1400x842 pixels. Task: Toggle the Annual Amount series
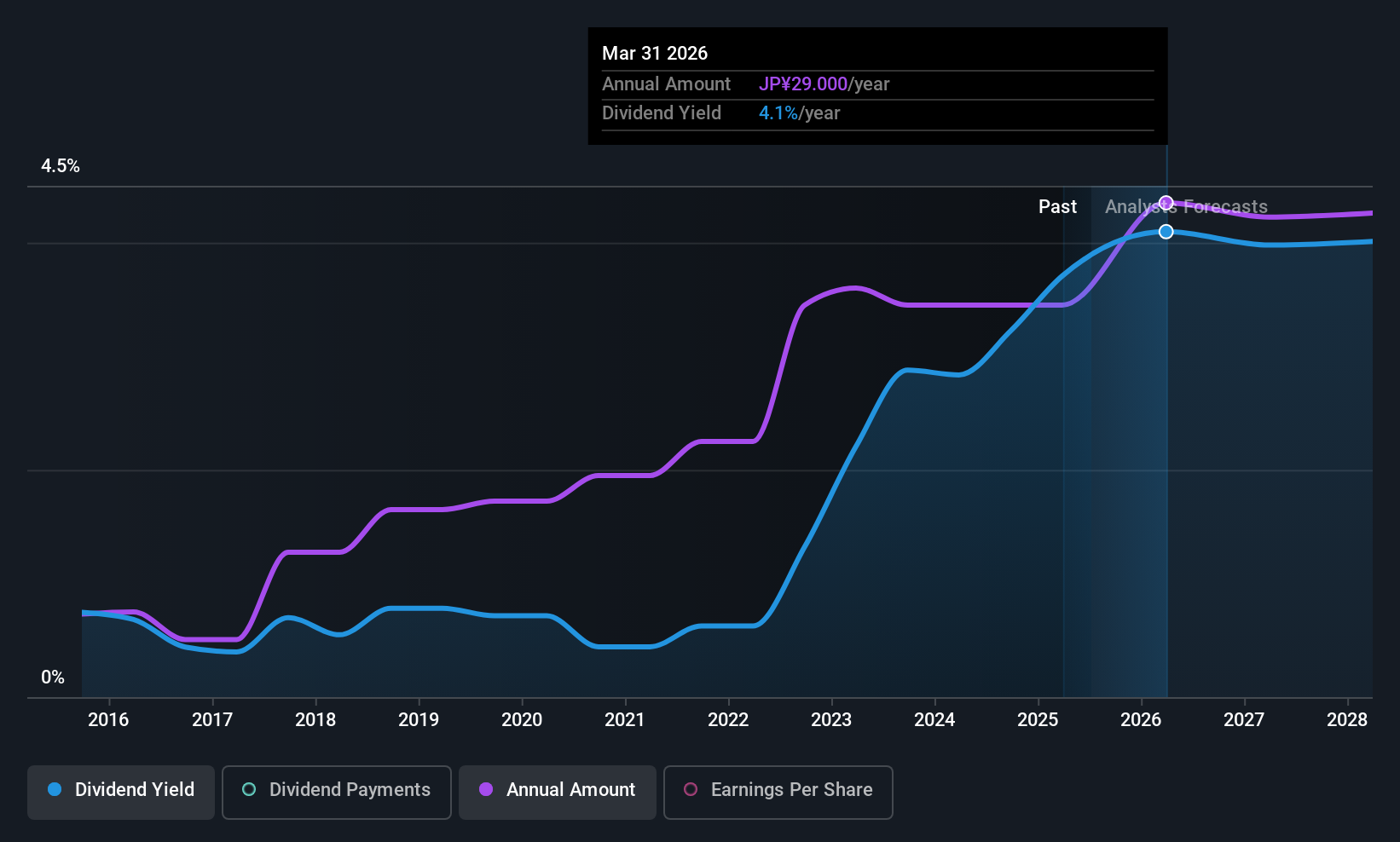click(558, 792)
